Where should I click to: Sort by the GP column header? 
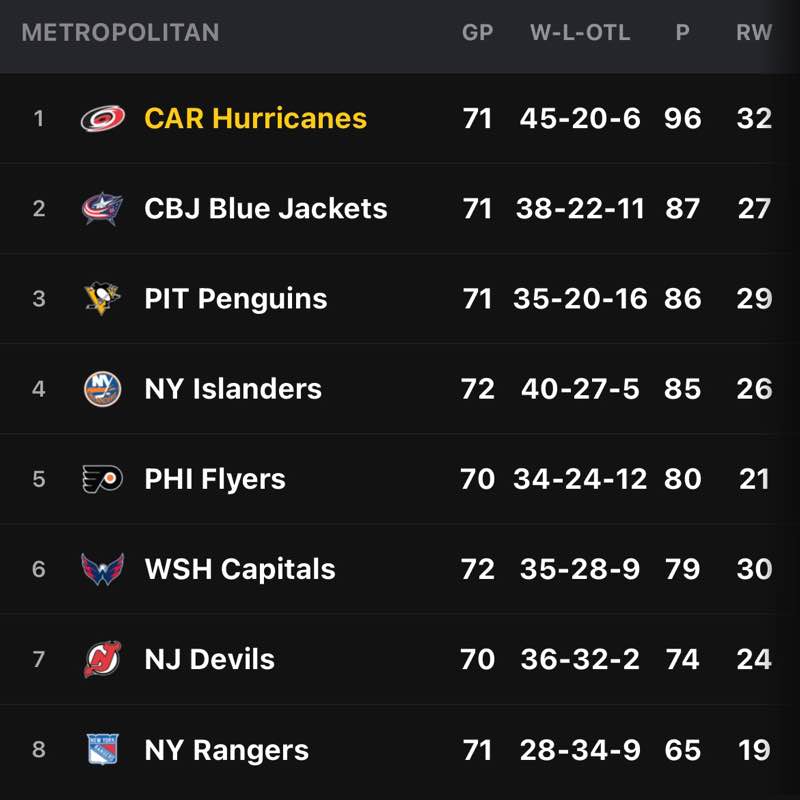pyautogui.click(x=477, y=32)
